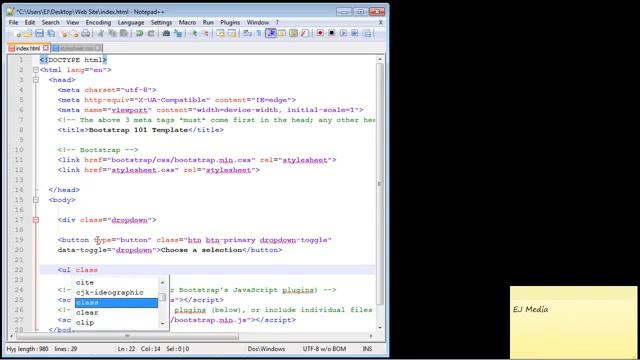The image size is (640, 360).
Task: Close the index.html tab with its red X
Action: pos(46,48)
